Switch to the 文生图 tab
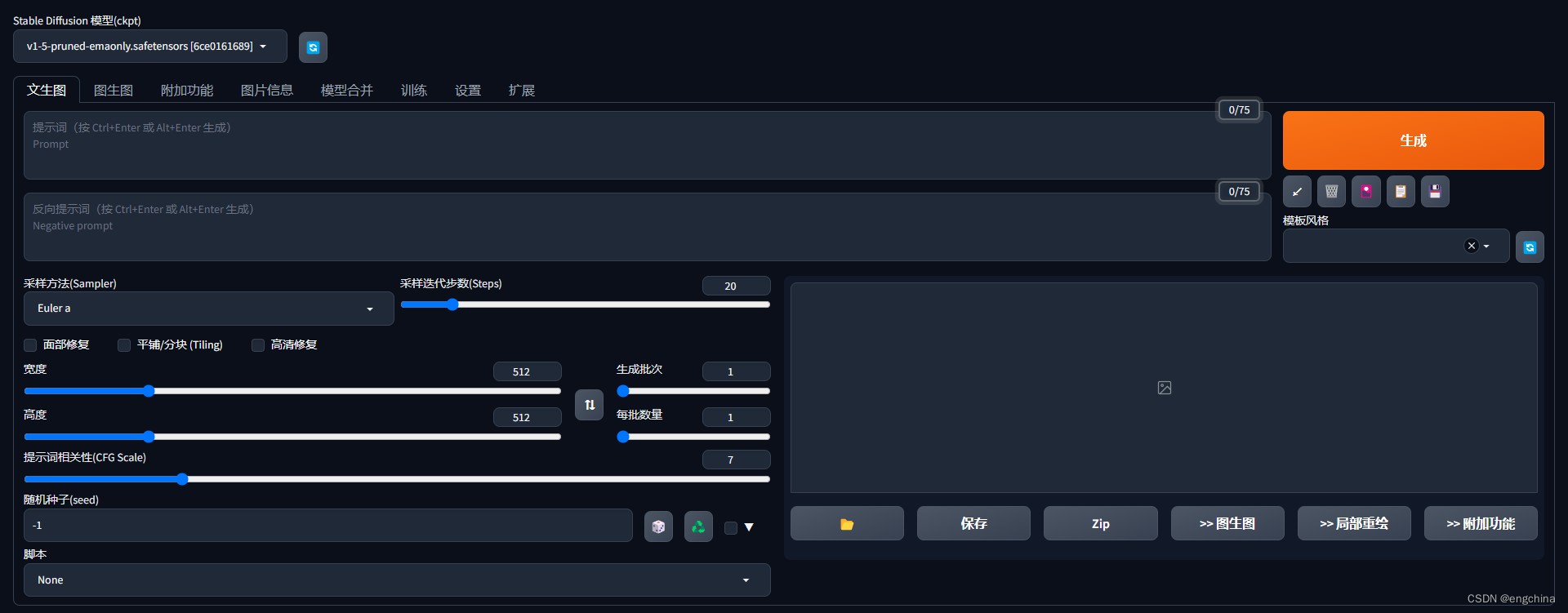The image size is (1568, 613). point(47,90)
